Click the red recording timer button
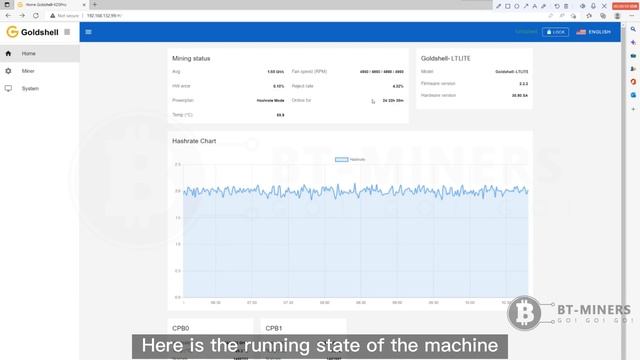 pyautogui.click(x=625, y=6)
